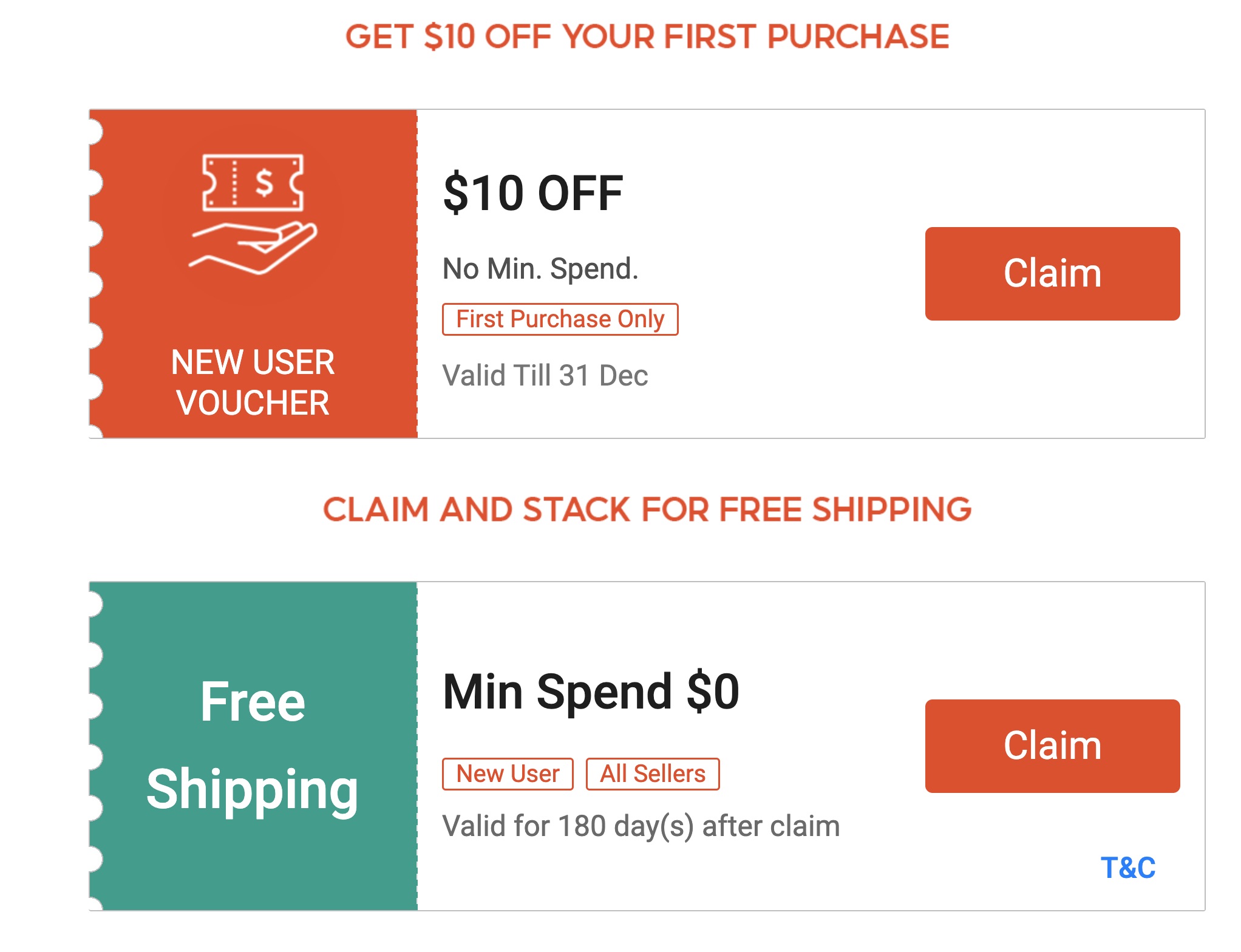Click the "Valid Till 31 Dec" text

click(545, 375)
